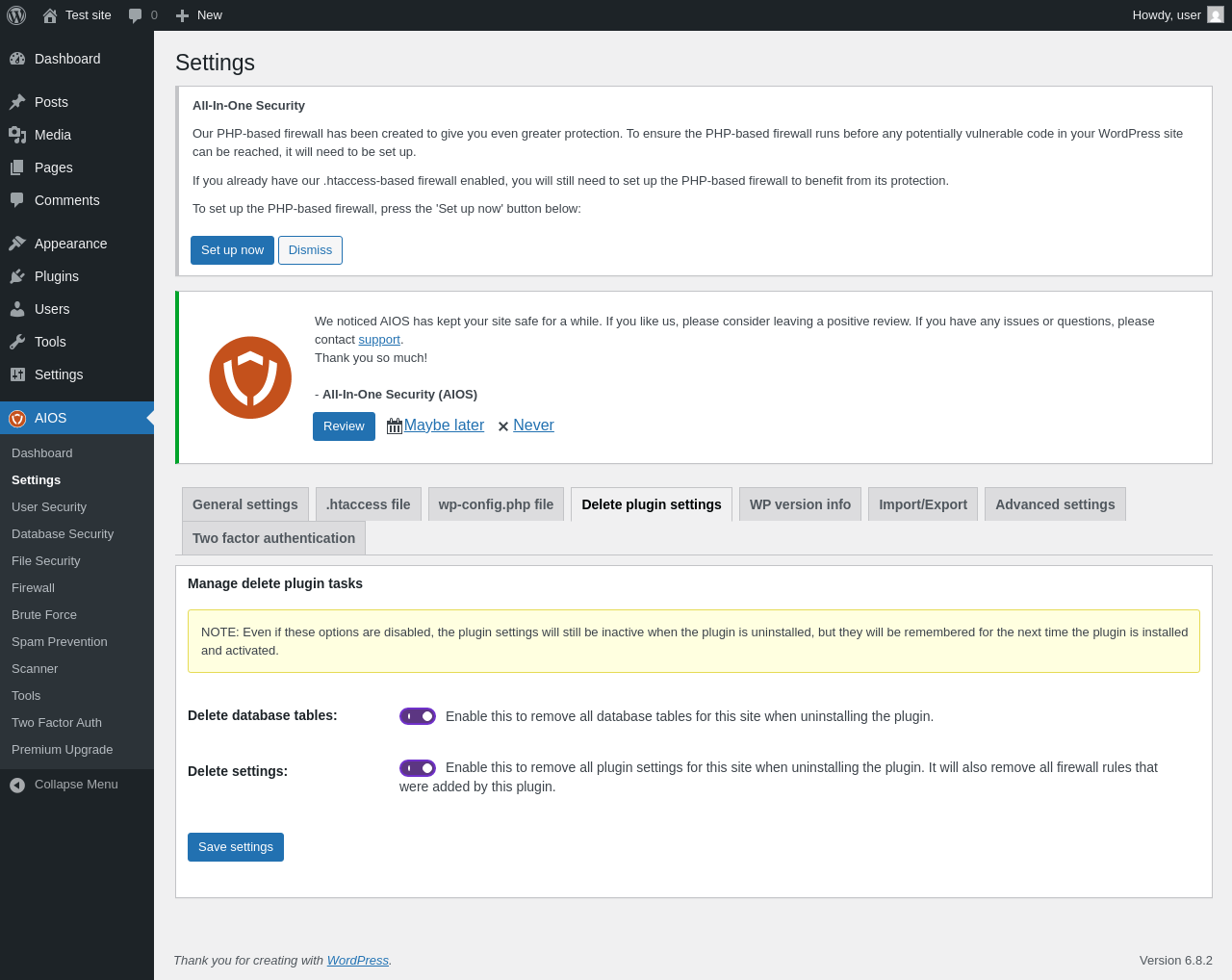Click the calendar icon beside Maybe later

pyautogui.click(x=395, y=426)
